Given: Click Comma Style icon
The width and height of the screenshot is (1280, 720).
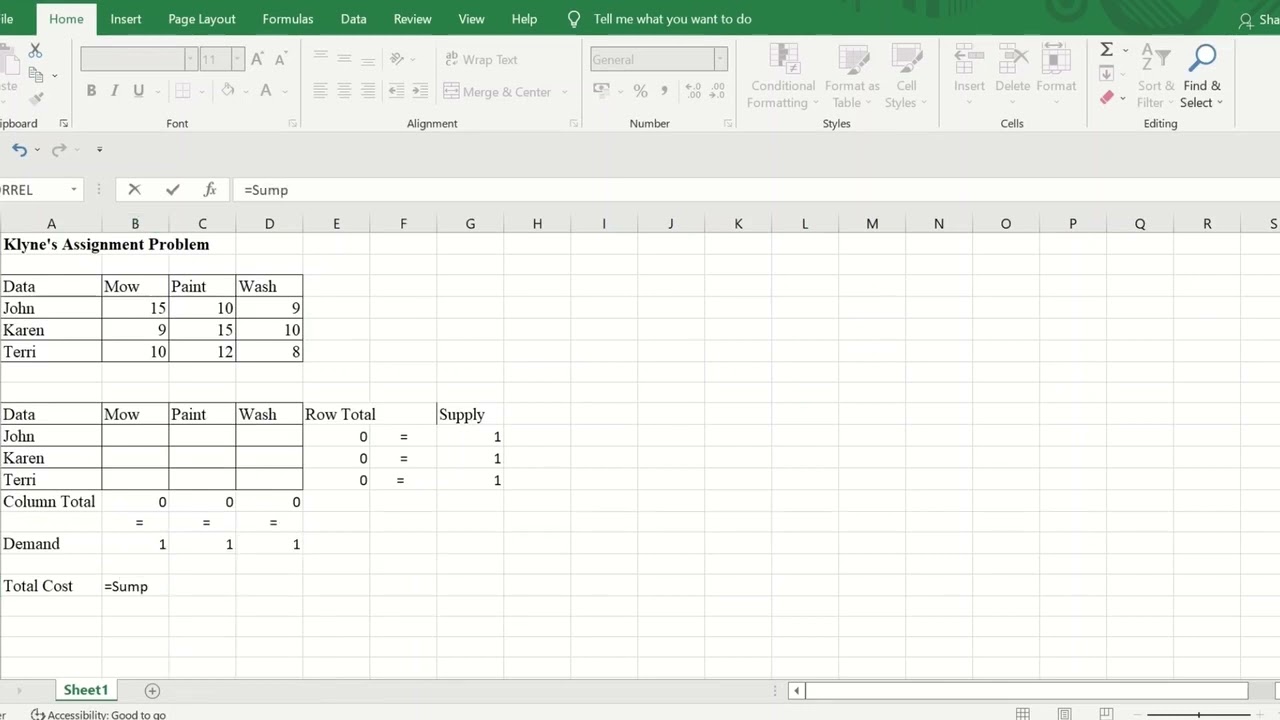Looking at the screenshot, I should point(665,91).
